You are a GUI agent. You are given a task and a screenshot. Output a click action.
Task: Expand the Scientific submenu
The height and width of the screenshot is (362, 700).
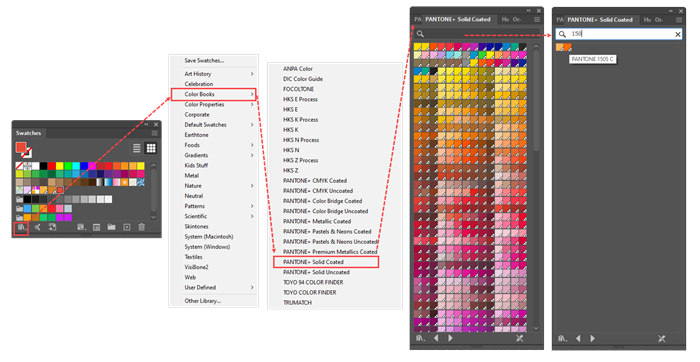tap(213, 216)
